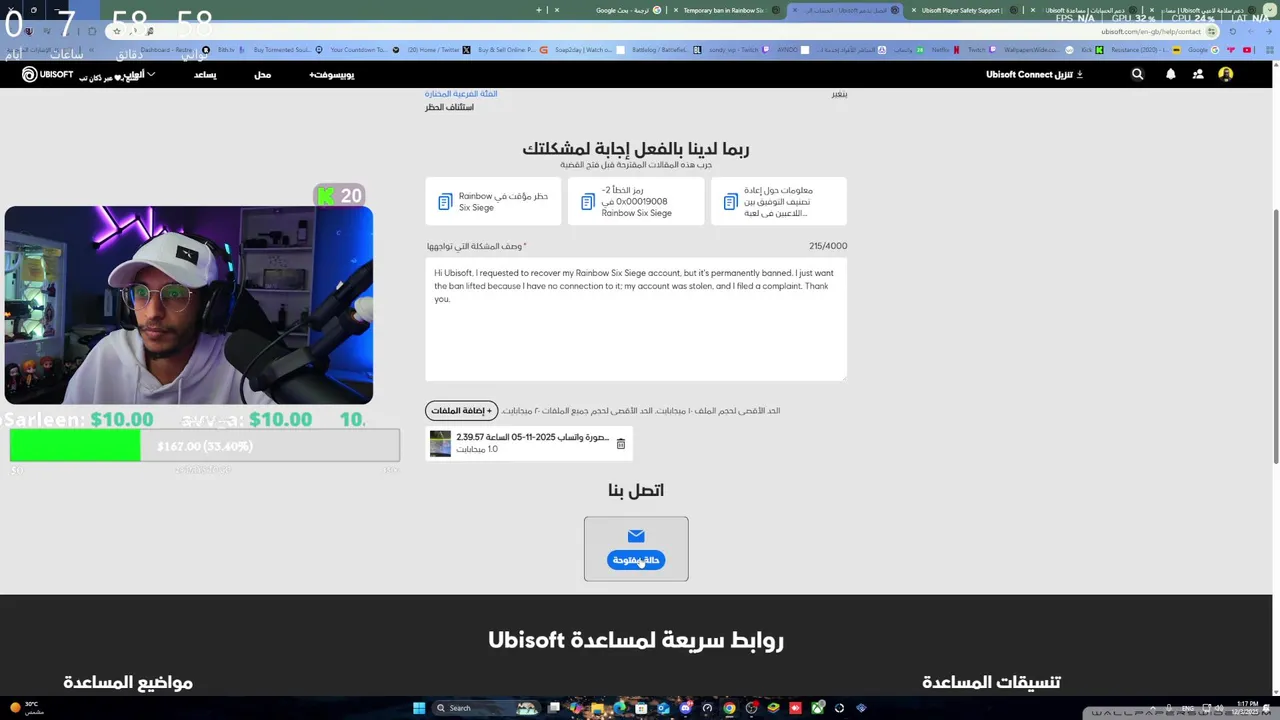Screen dimensions: 1280x720
Task: Click the Ubisoft Connect download button
Action: point(1034,74)
